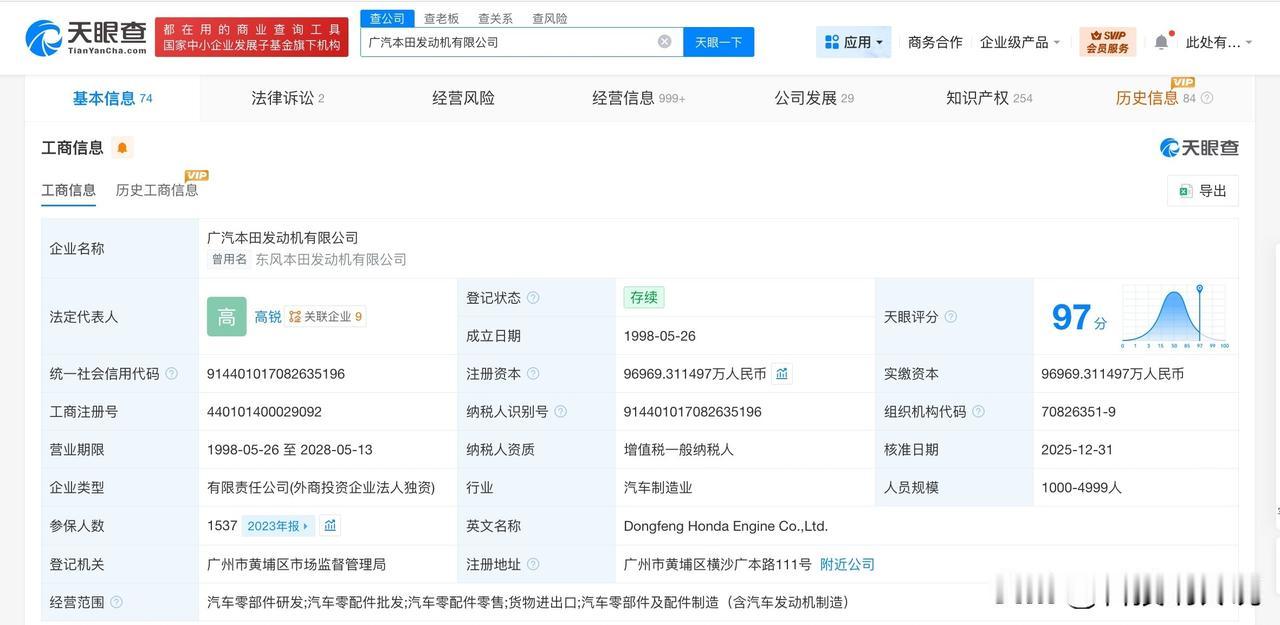
Task: Click the help icon beside 注册地址
Action: [x=533, y=564]
